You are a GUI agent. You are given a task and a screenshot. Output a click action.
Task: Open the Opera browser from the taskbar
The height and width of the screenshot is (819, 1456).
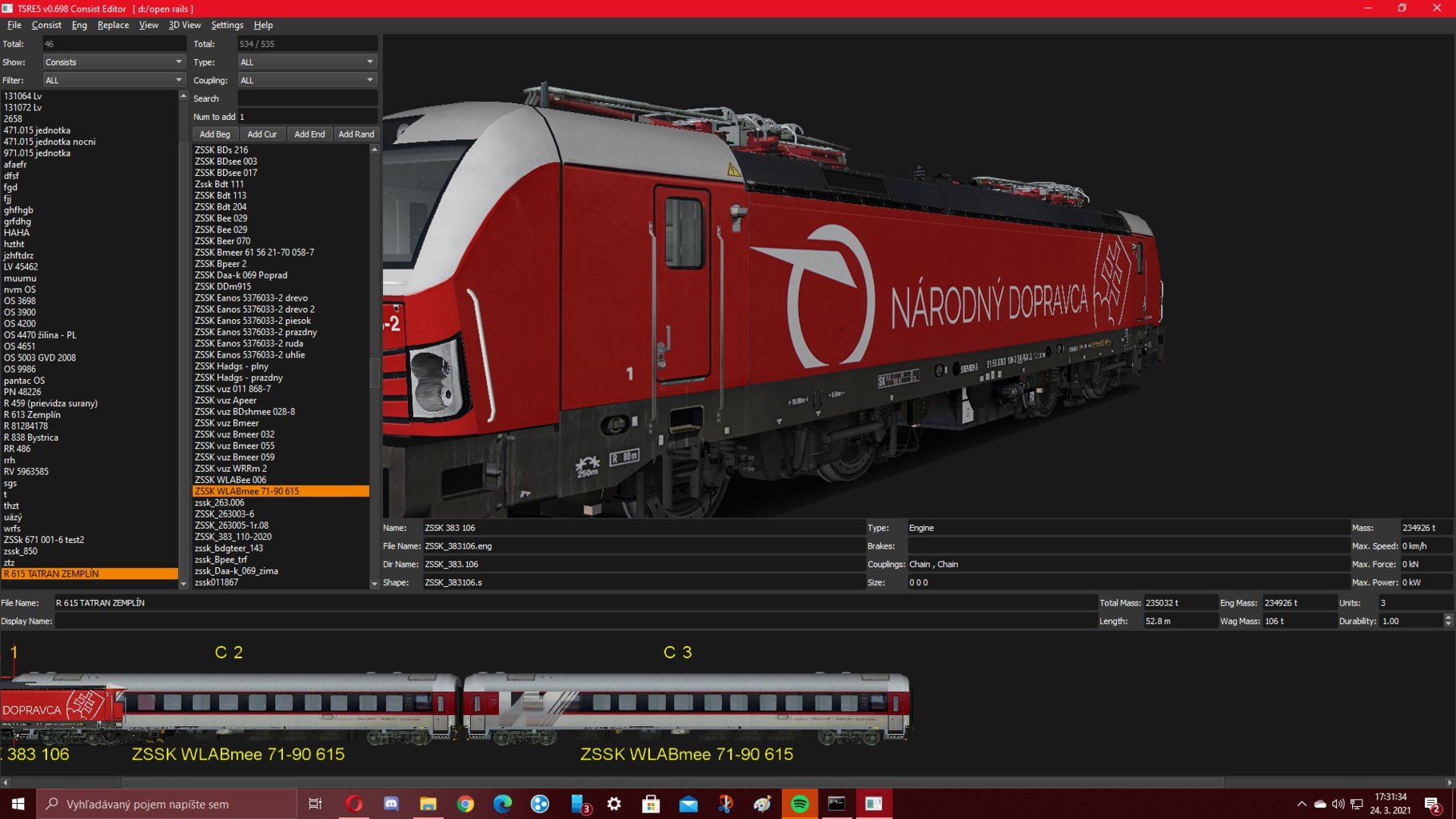click(x=353, y=804)
